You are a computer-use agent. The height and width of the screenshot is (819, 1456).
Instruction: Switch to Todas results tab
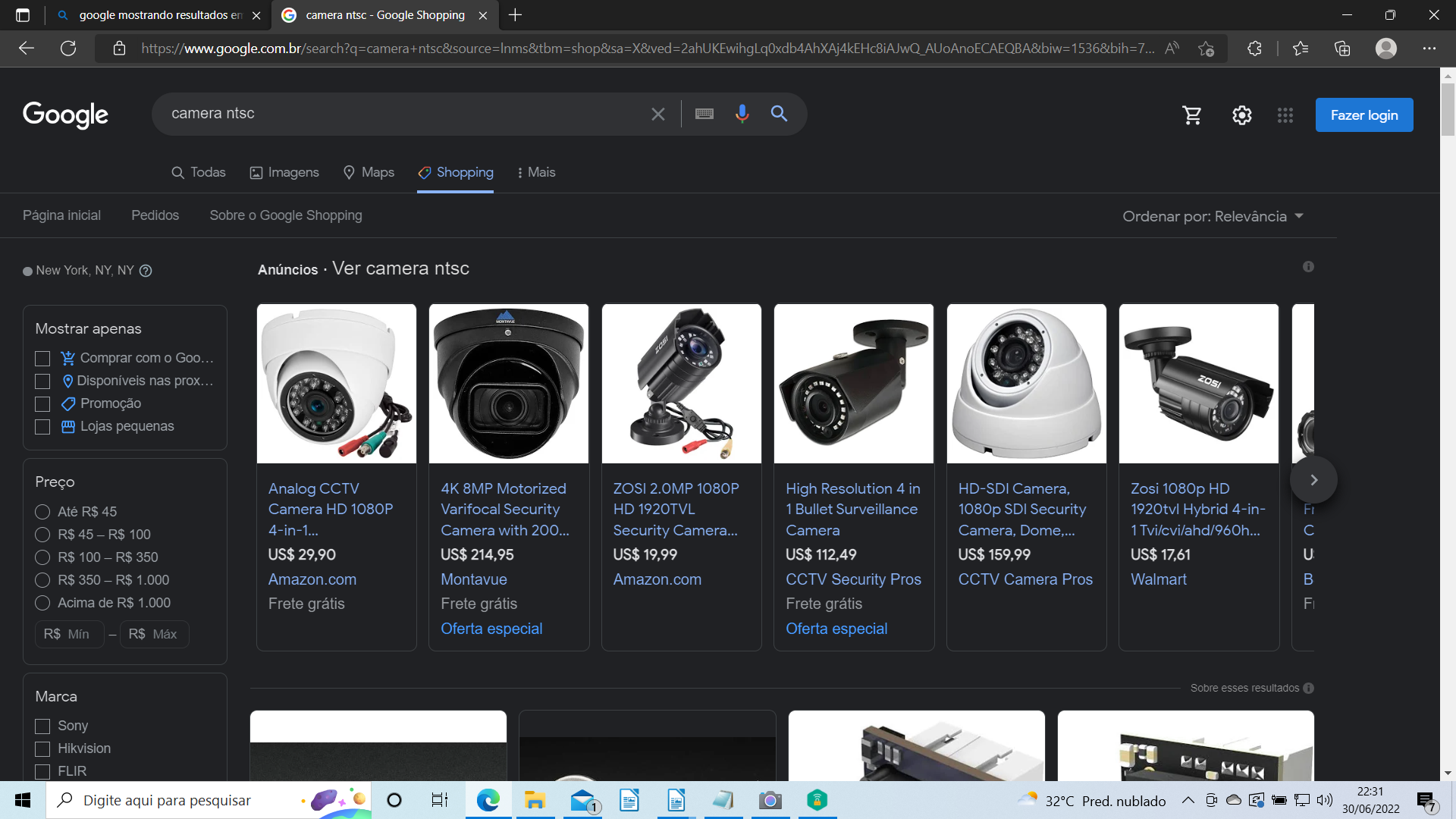199,172
